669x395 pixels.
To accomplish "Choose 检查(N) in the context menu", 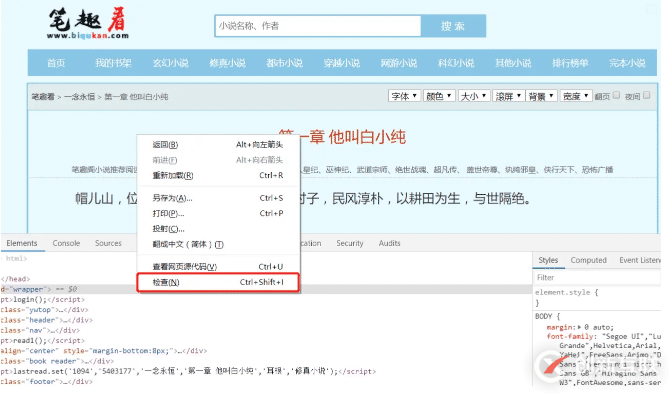I will point(218,282).
